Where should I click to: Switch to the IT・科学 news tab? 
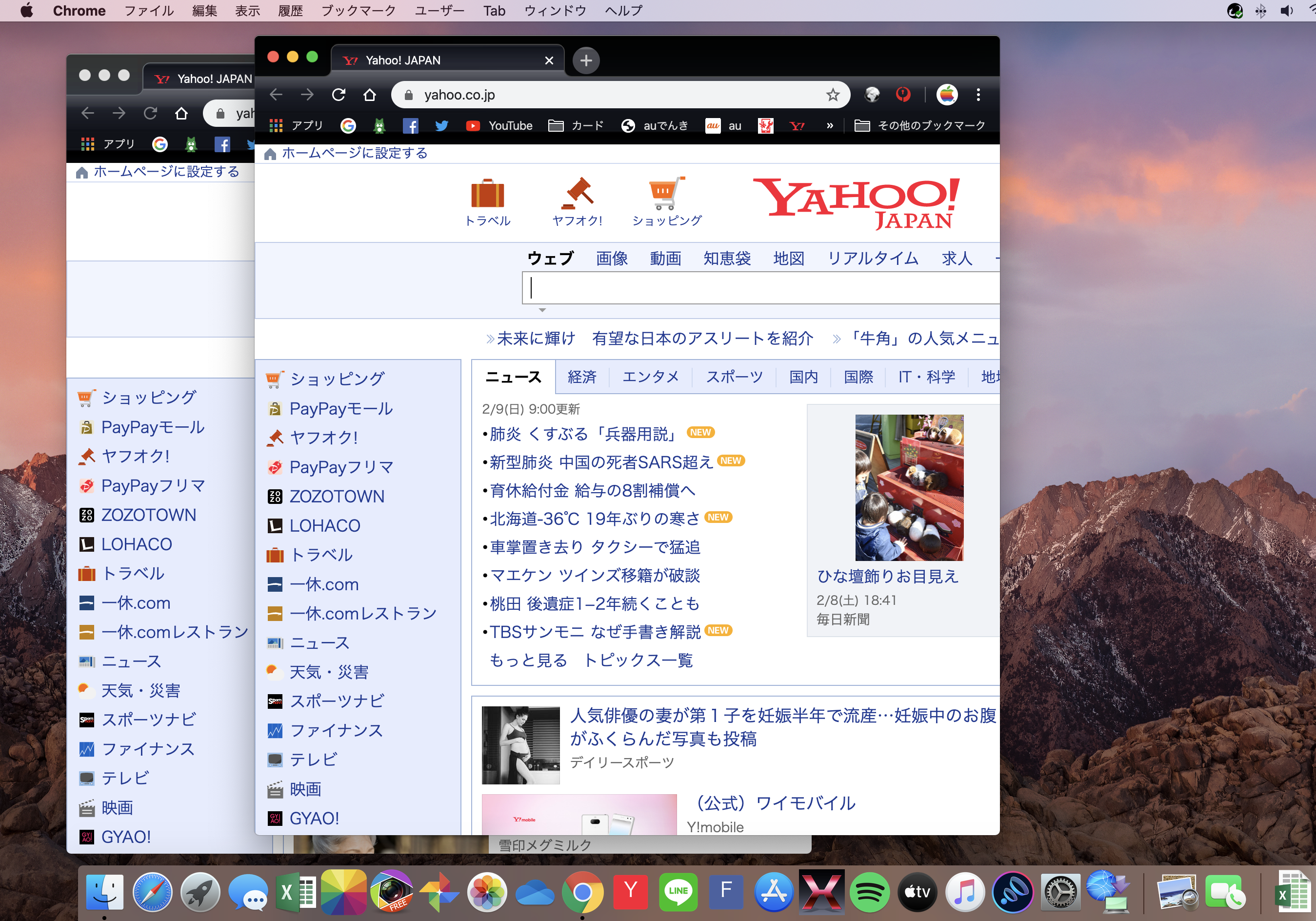tap(926, 377)
